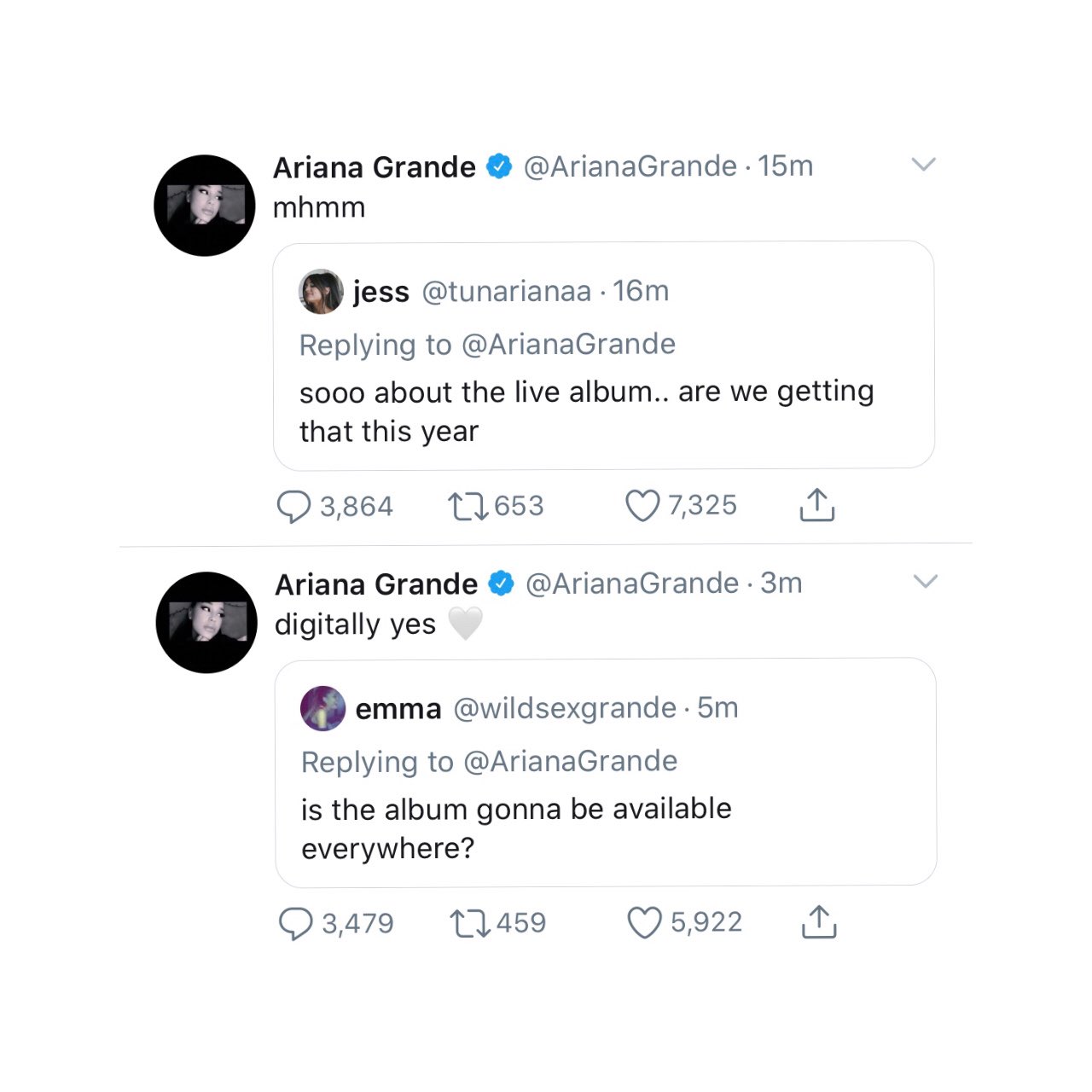The height and width of the screenshot is (1092, 1092).
Task: Expand options chevron on "digitally yes" tweet
Action: tap(926, 581)
